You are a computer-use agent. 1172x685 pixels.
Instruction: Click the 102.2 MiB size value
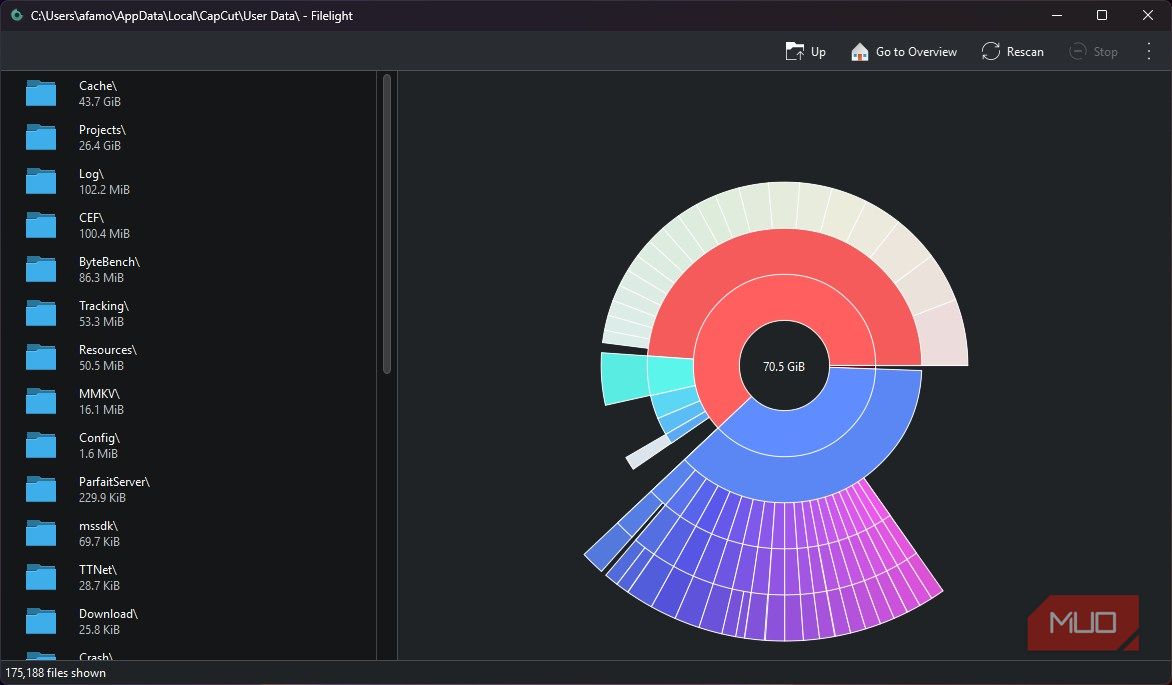tap(104, 190)
